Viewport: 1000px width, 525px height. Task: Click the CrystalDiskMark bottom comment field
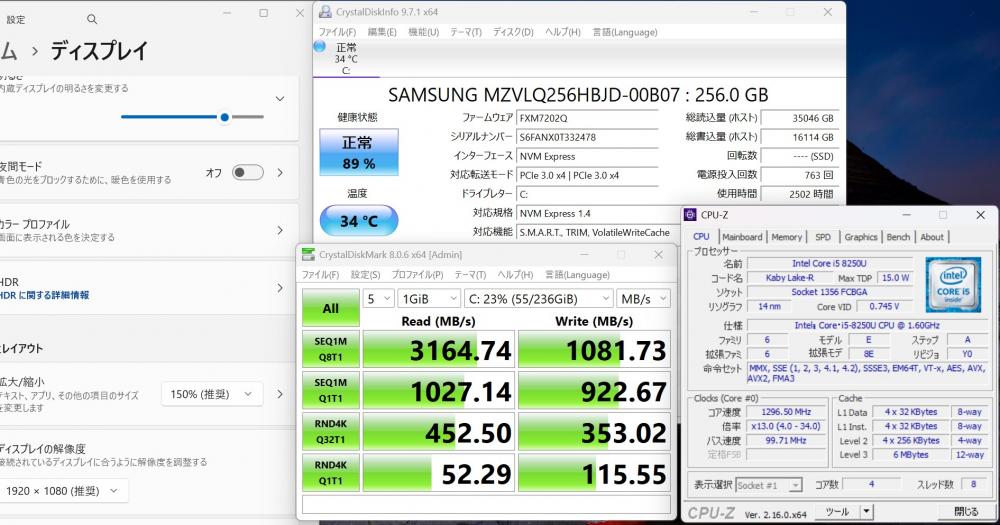pos(487,504)
